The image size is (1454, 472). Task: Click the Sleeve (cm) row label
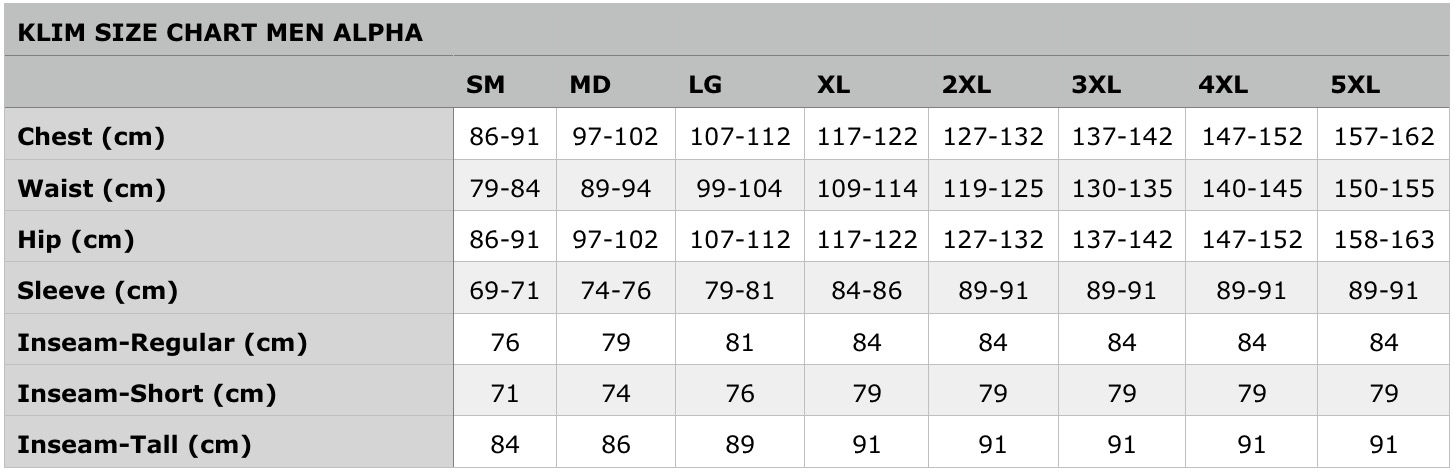point(97,291)
